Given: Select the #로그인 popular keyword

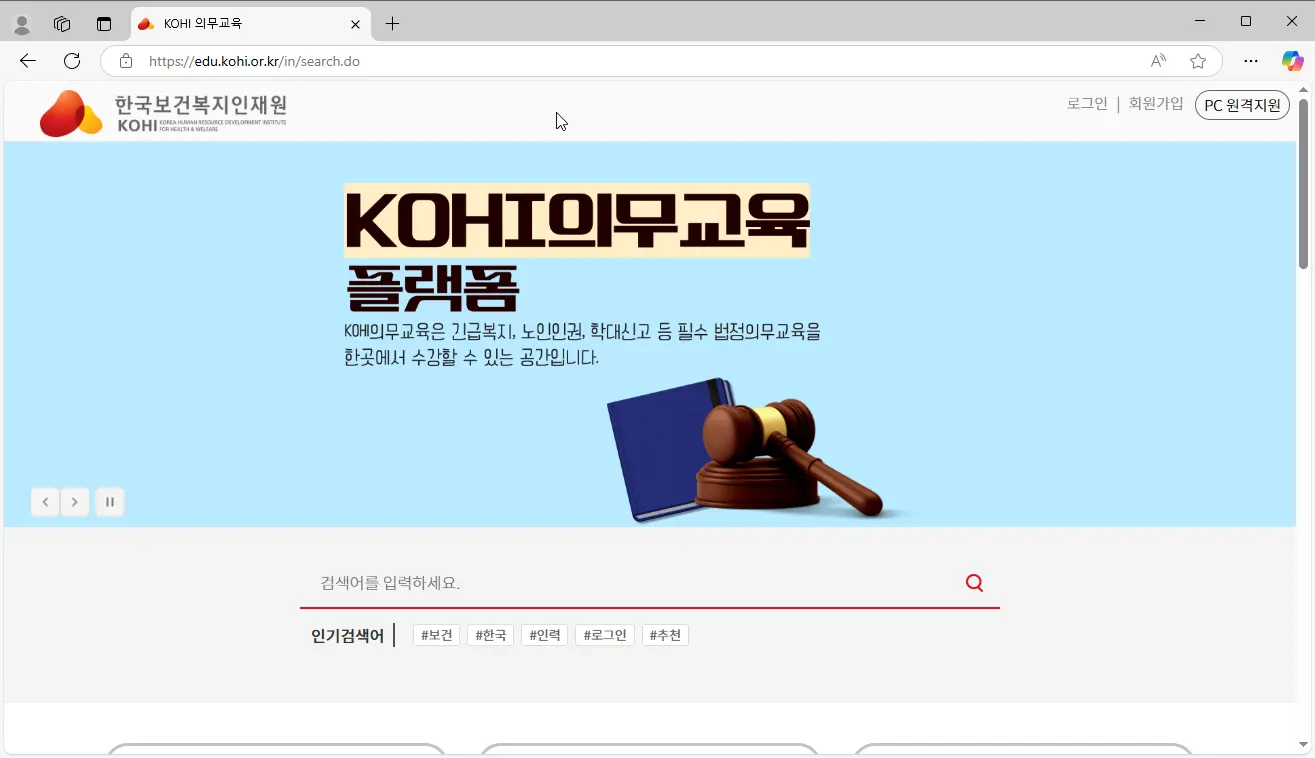Looking at the screenshot, I should pos(605,635).
